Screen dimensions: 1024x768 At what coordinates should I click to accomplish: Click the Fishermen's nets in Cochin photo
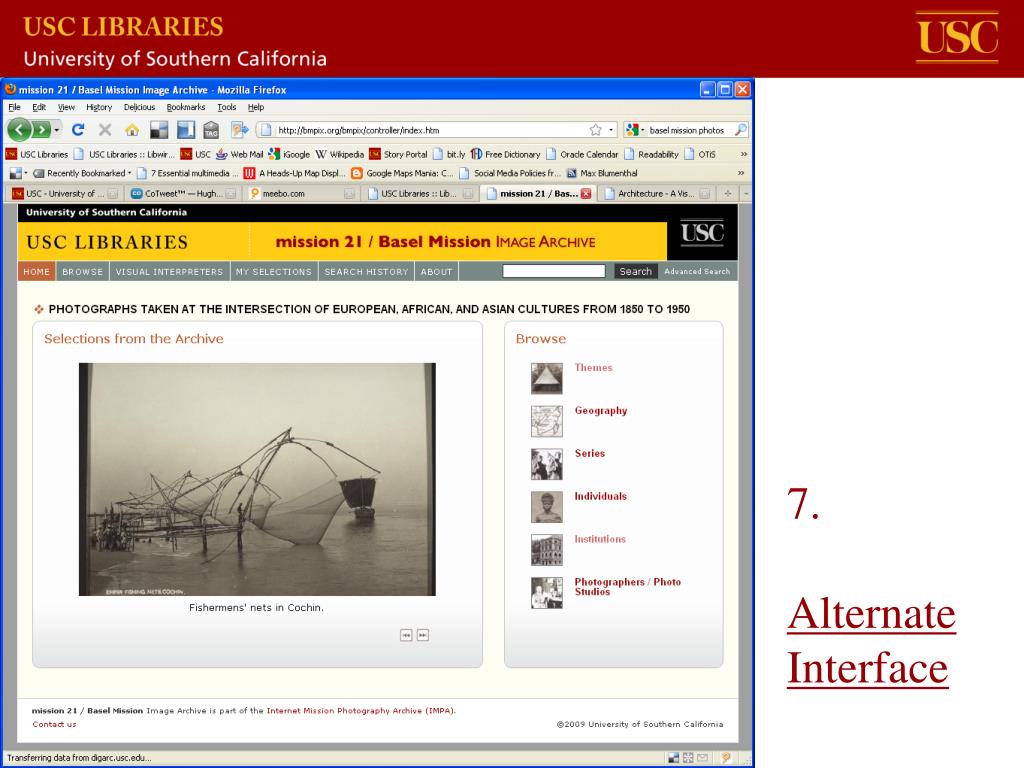coord(257,479)
